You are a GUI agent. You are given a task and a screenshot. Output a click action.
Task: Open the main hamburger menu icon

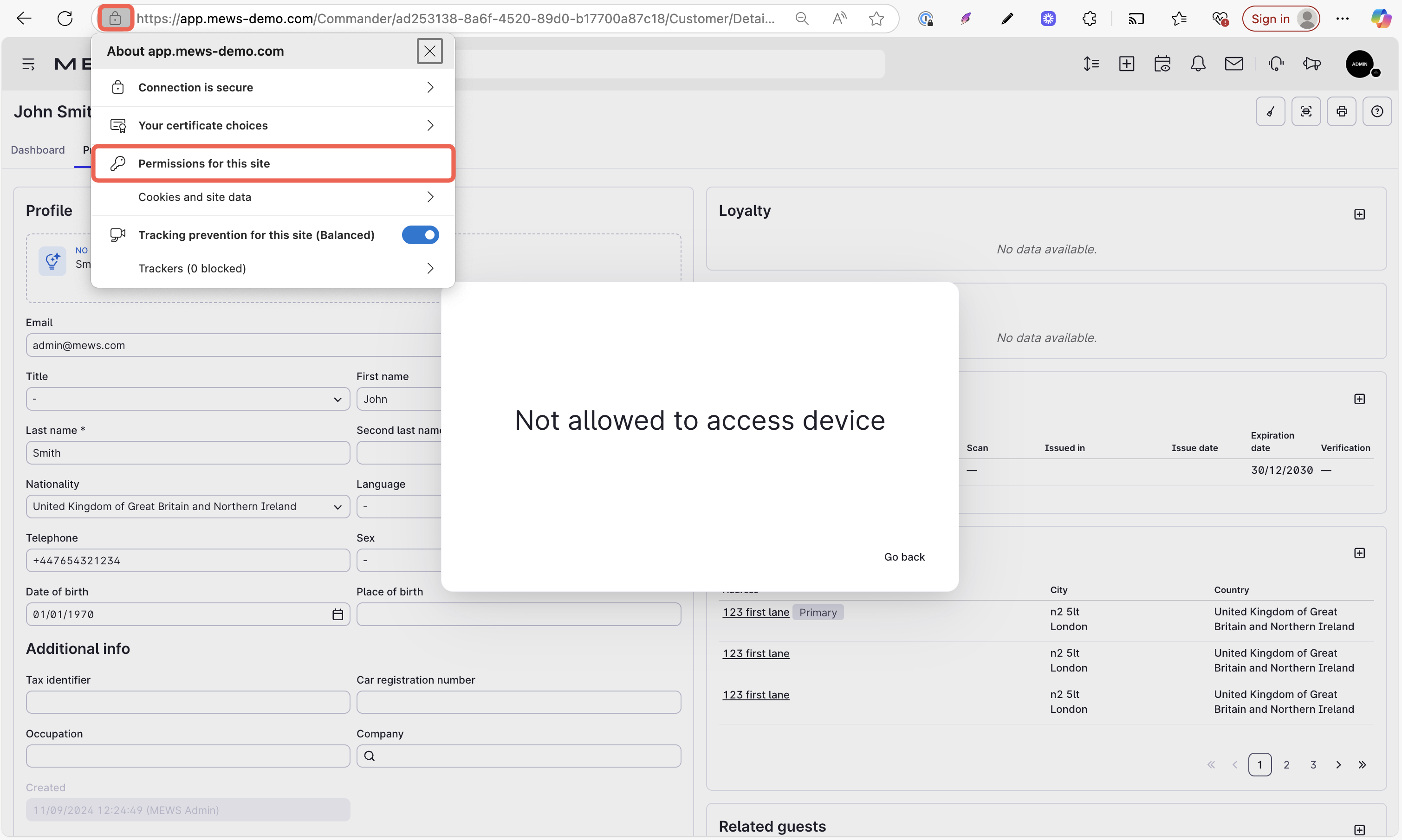(x=28, y=64)
